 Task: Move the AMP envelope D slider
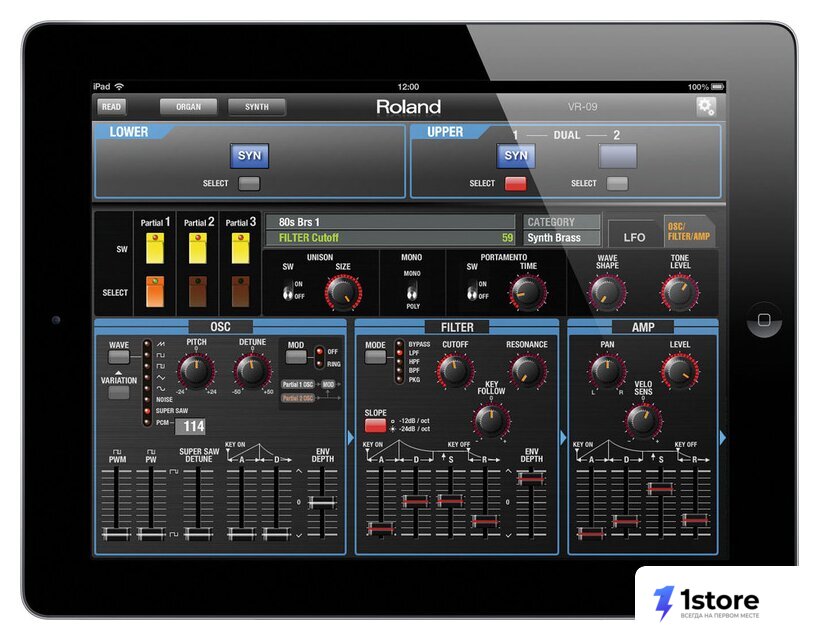click(625, 521)
